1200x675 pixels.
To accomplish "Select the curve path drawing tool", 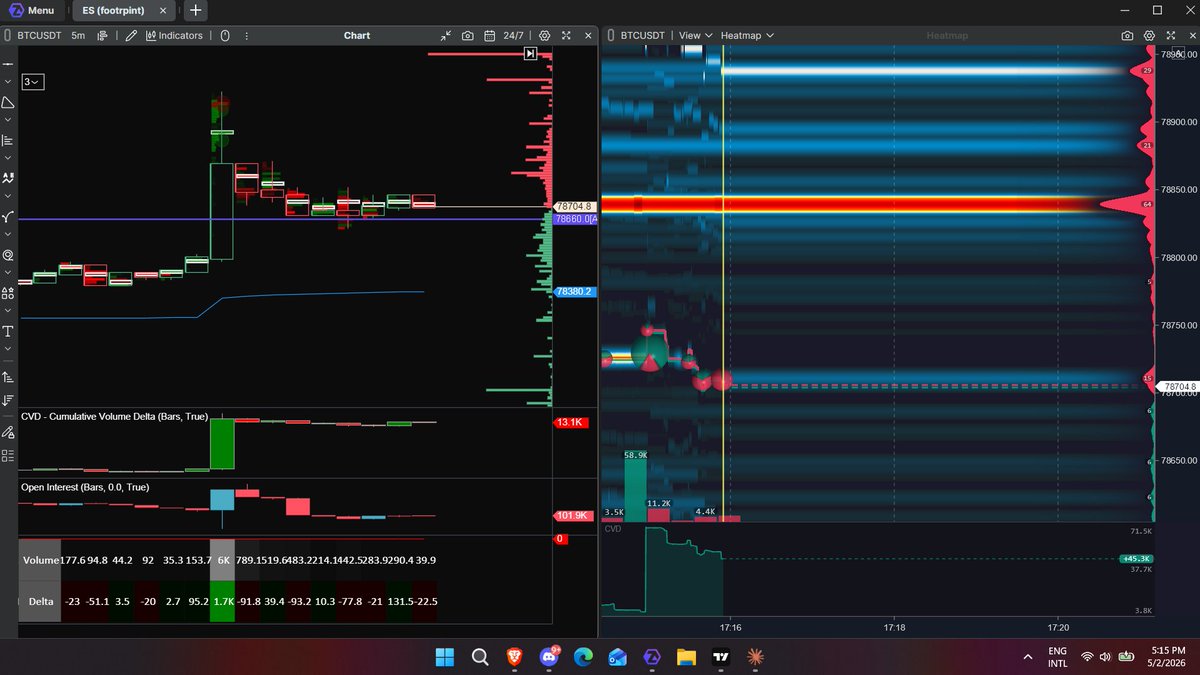I will [8, 216].
